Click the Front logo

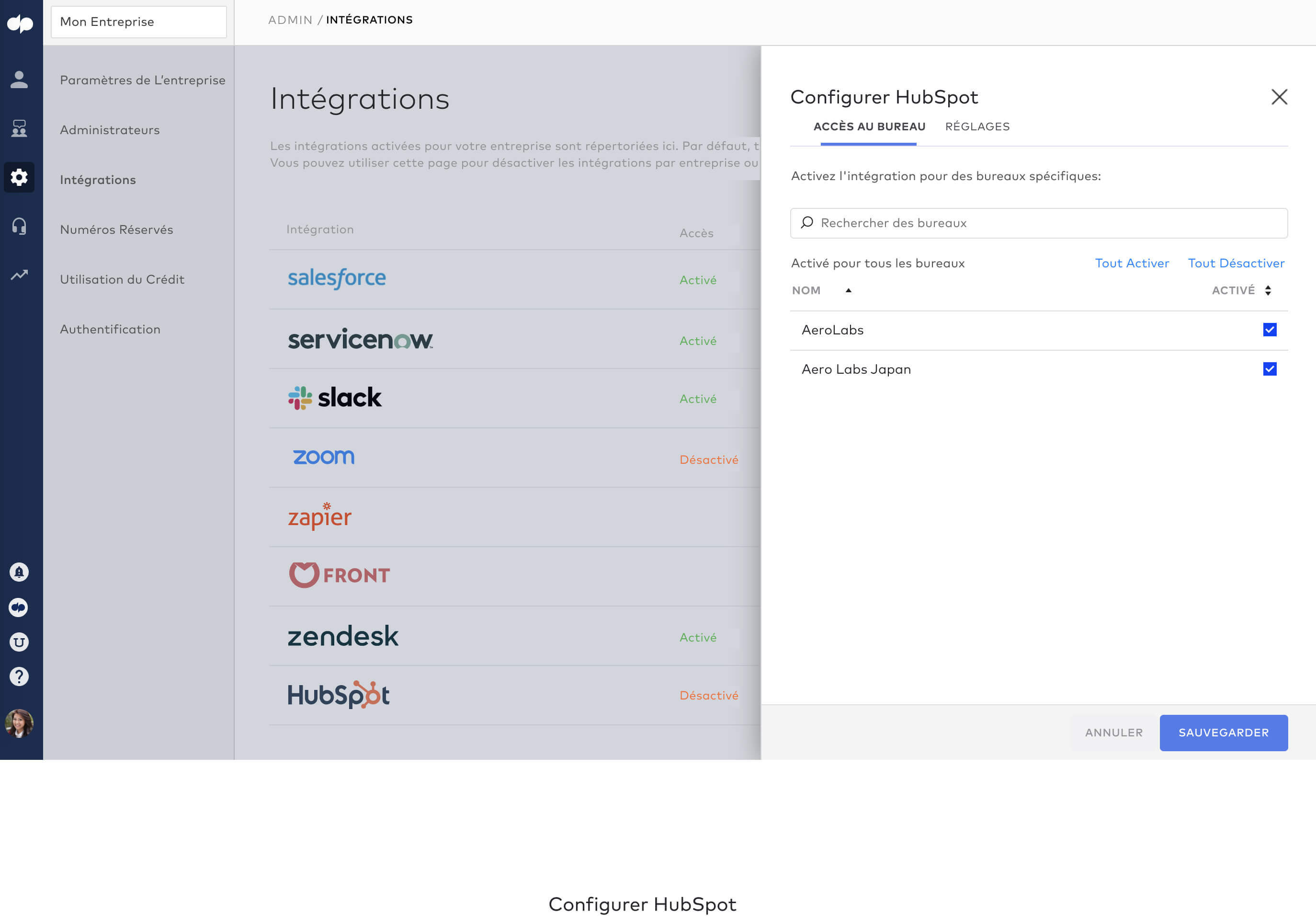click(340, 574)
